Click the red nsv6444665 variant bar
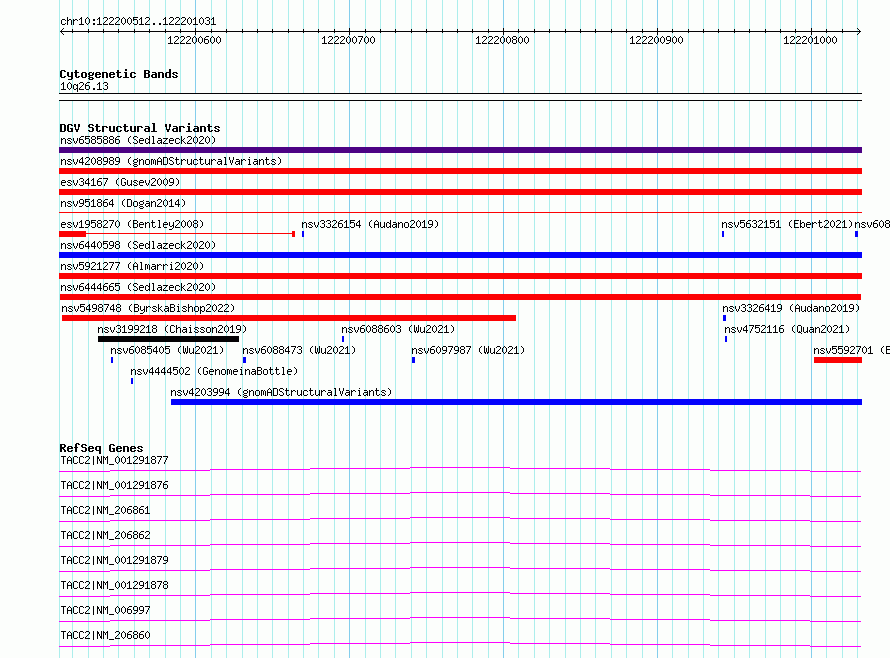Viewport: 890px width, 658px height. coord(460,297)
